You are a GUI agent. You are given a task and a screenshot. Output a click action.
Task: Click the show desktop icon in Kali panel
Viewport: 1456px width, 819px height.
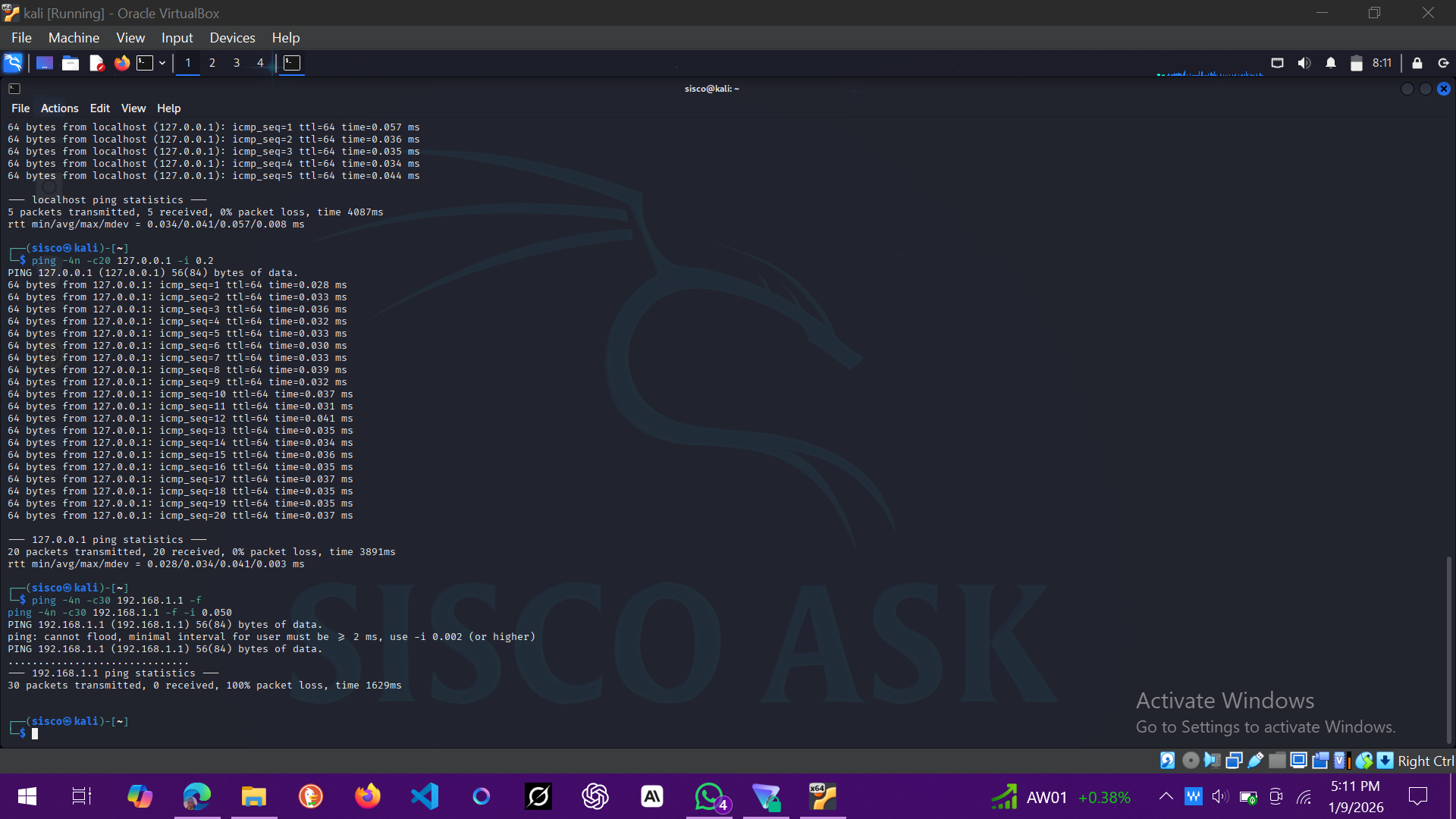pos(45,63)
